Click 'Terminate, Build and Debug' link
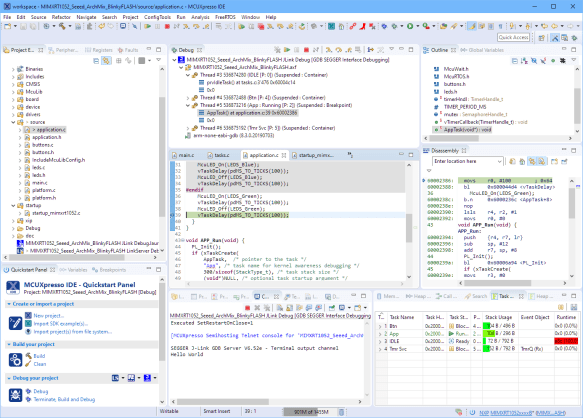This screenshot has width=583, height=418. [x=64, y=399]
